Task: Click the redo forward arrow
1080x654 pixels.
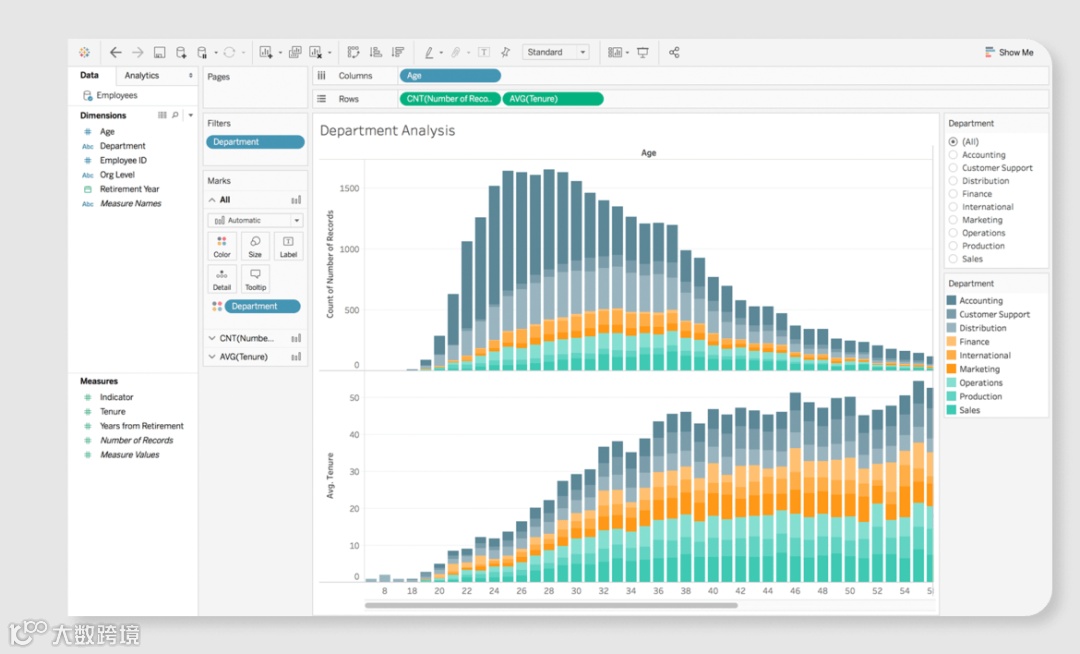Action: tap(138, 52)
